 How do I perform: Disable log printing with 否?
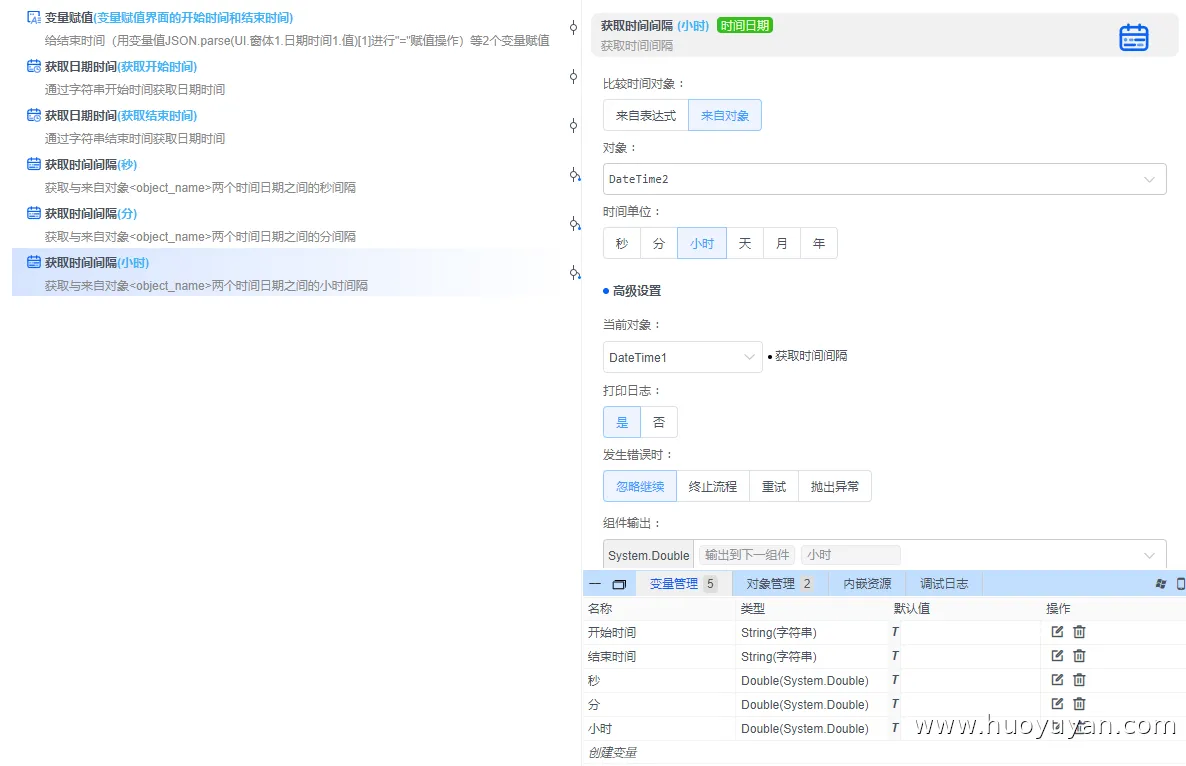659,422
